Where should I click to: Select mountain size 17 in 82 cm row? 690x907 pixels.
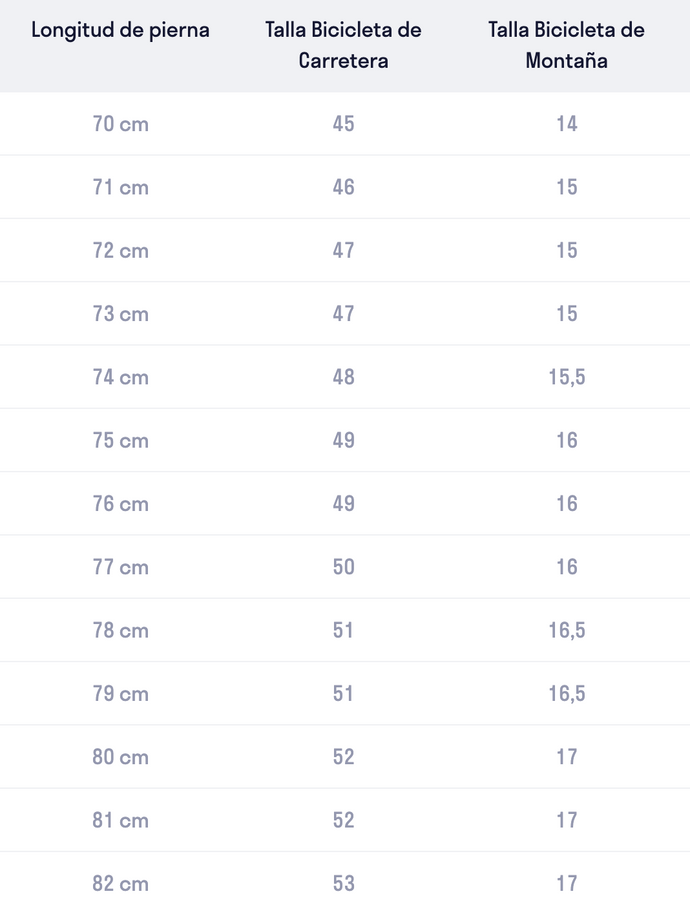567,884
